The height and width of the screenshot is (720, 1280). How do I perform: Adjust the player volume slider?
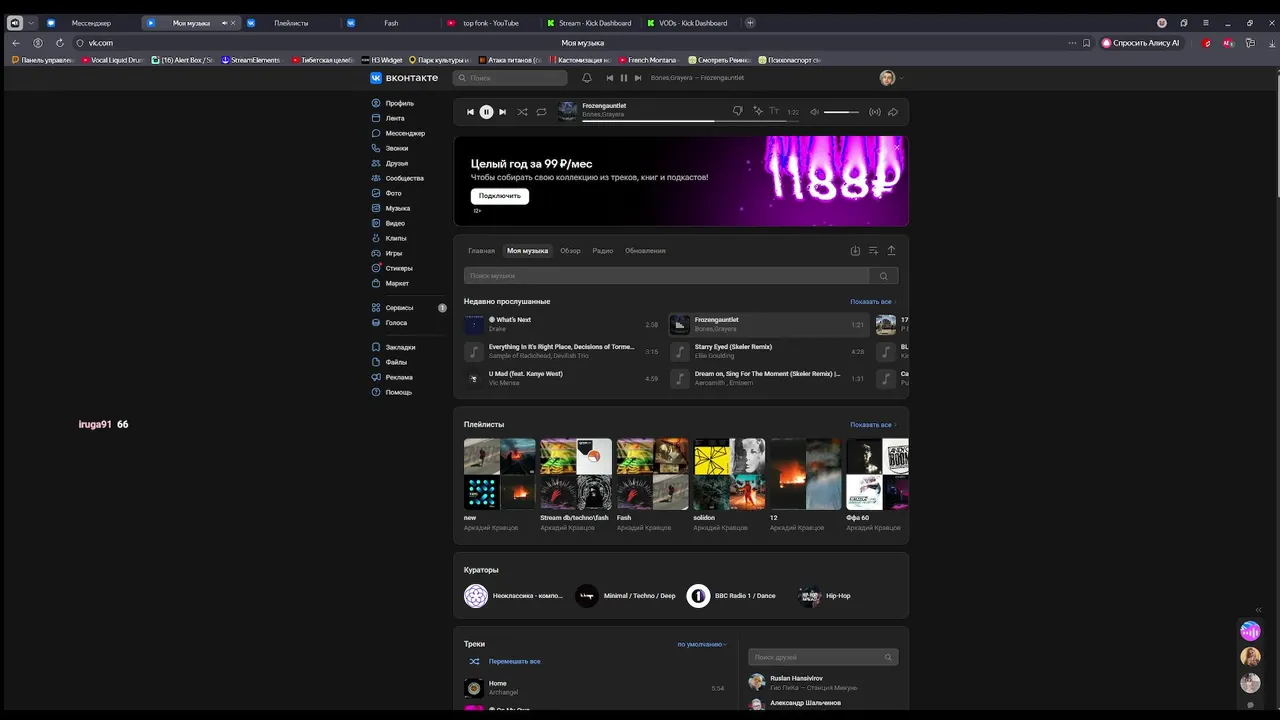pos(841,112)
